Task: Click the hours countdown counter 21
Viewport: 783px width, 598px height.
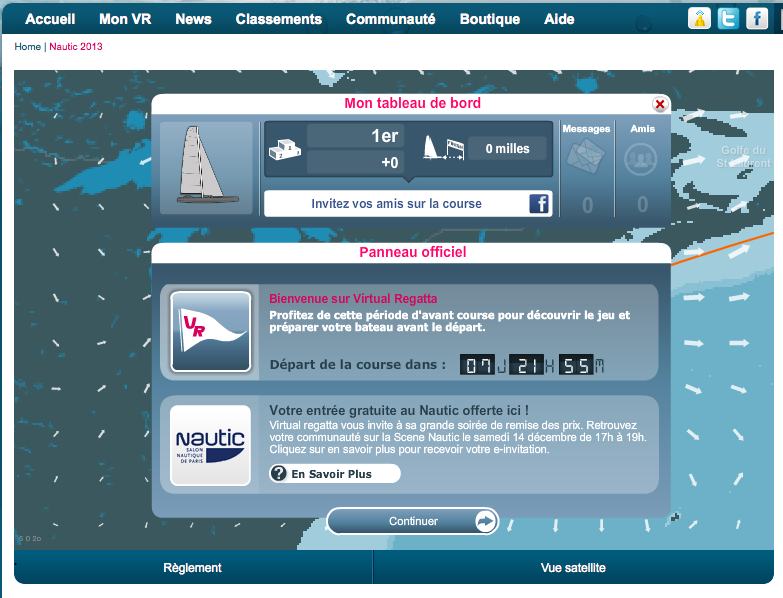Action: point(526,365)
